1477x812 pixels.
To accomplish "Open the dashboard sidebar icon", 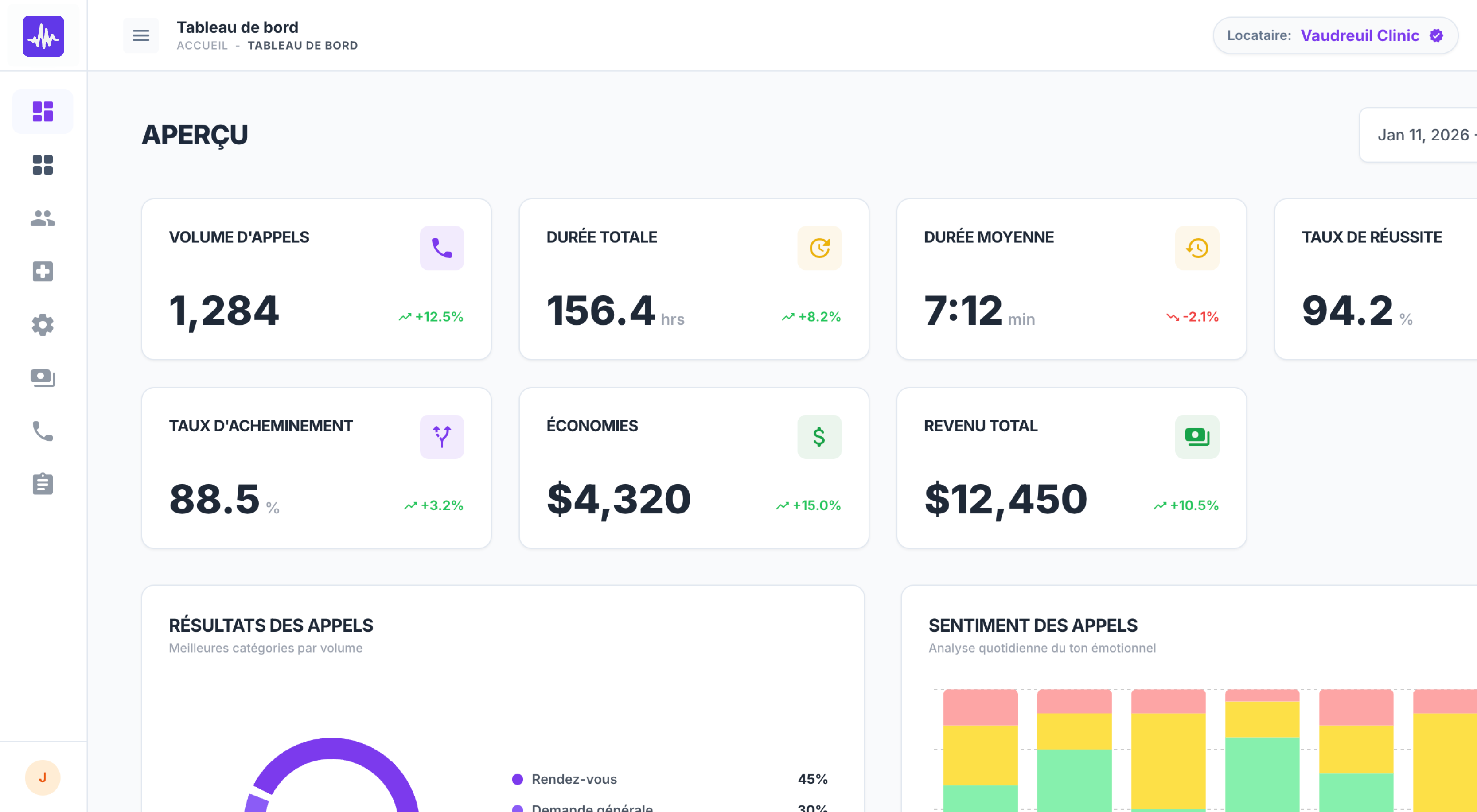I will click(43, 111).
